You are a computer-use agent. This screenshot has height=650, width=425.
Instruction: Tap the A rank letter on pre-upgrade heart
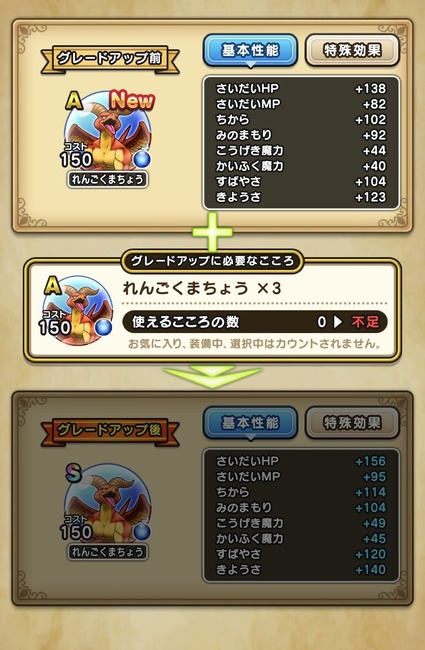click(74, 101)
